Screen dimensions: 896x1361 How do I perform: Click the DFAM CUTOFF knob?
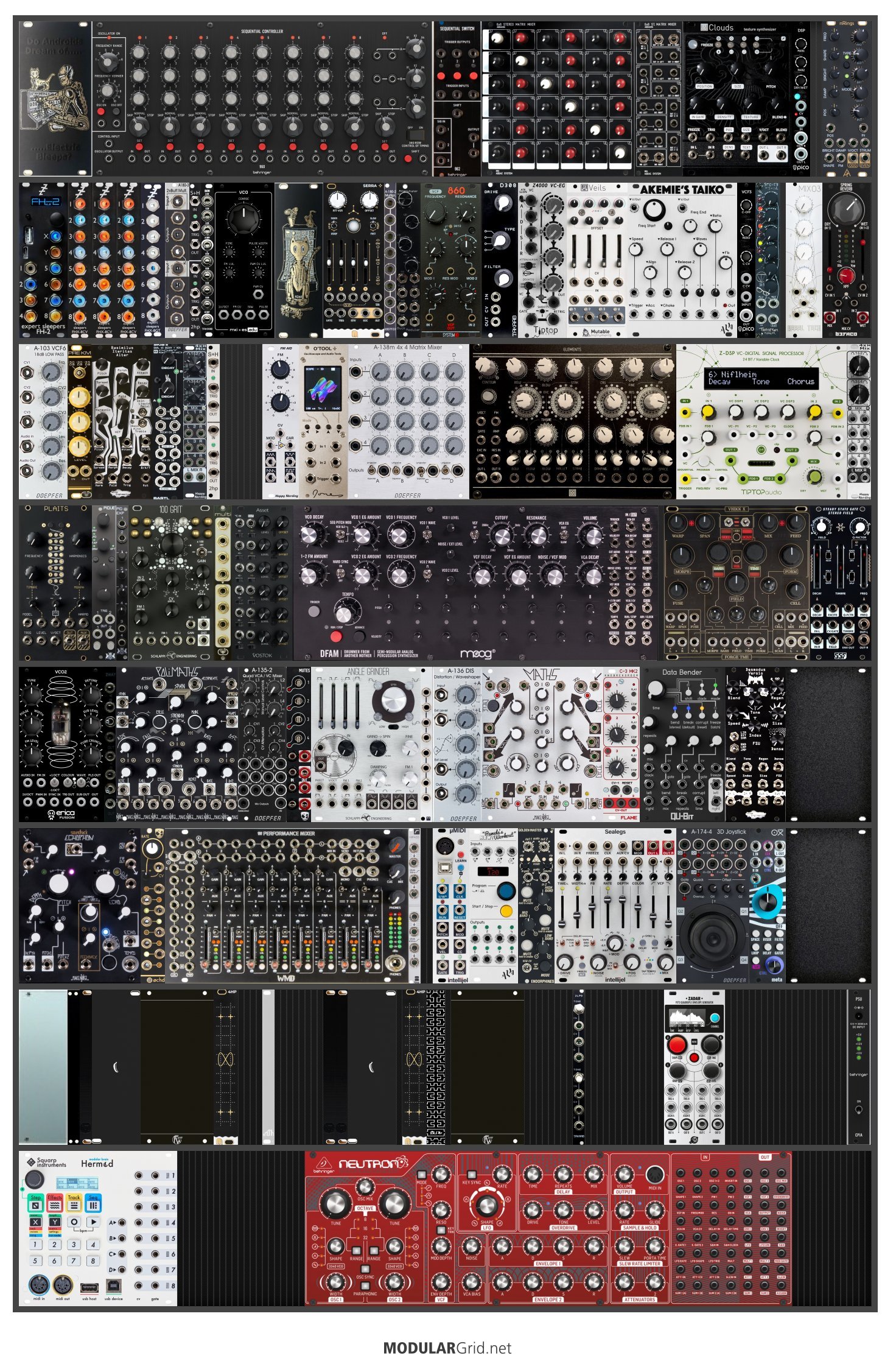coord(502,536)
